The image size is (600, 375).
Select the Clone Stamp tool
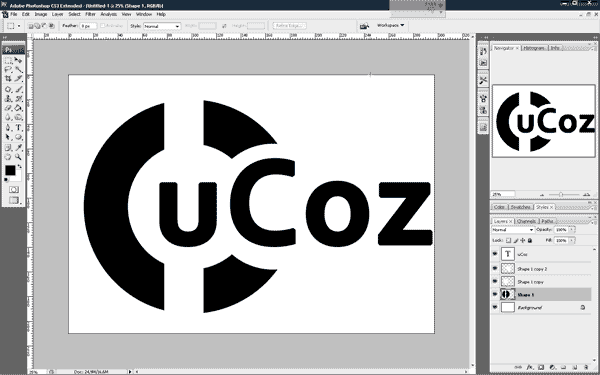coord(8,99)
